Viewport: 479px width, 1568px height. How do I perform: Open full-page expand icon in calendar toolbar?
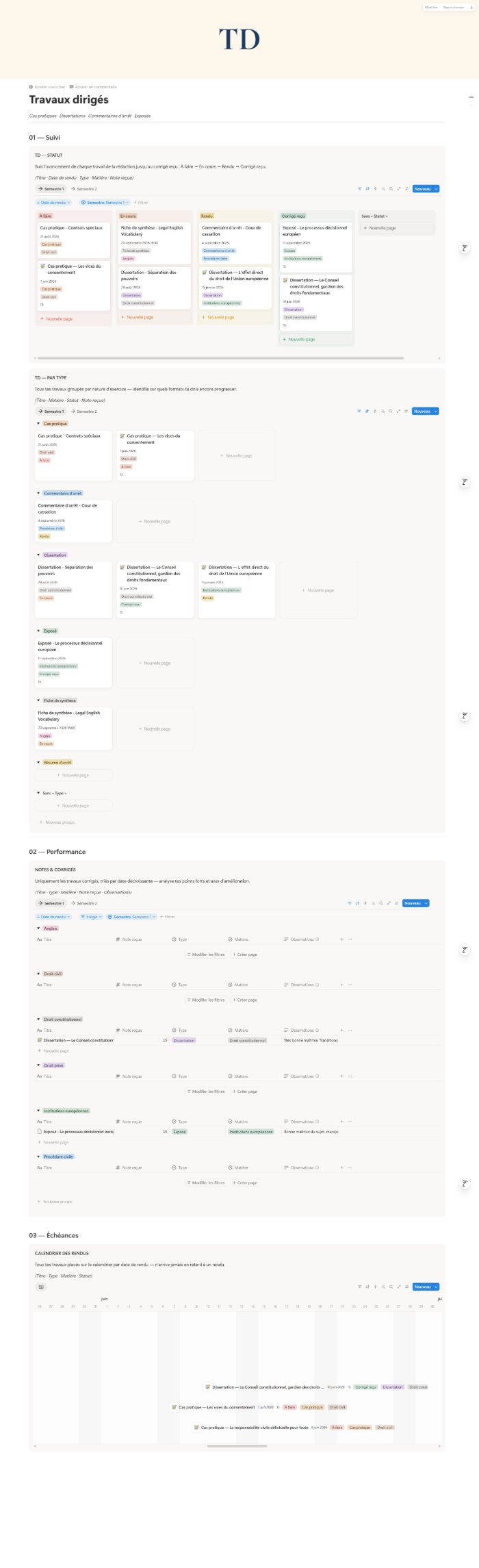point(399,1287)
